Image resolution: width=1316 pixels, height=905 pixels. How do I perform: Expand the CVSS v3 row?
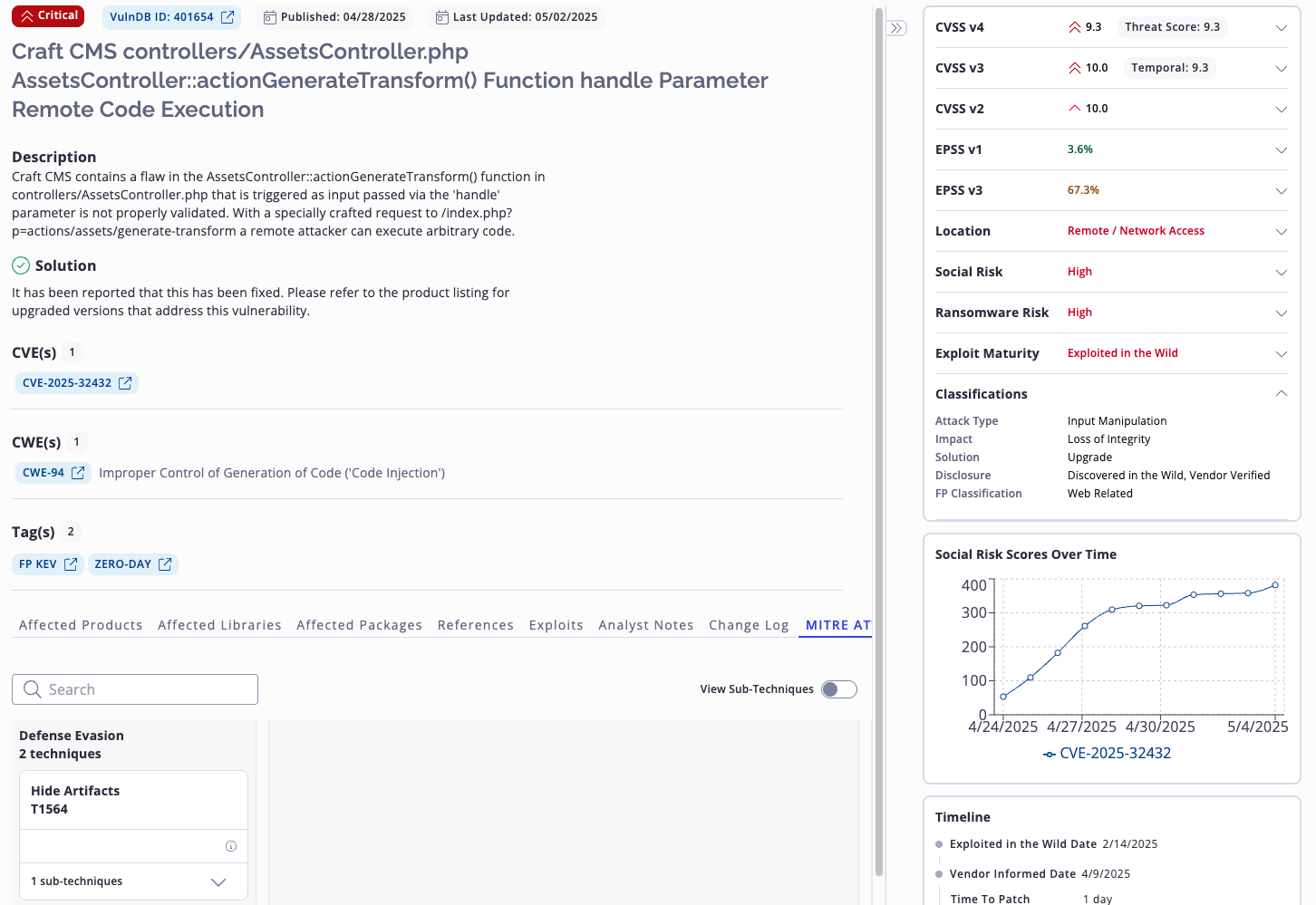pos(1282,69)
